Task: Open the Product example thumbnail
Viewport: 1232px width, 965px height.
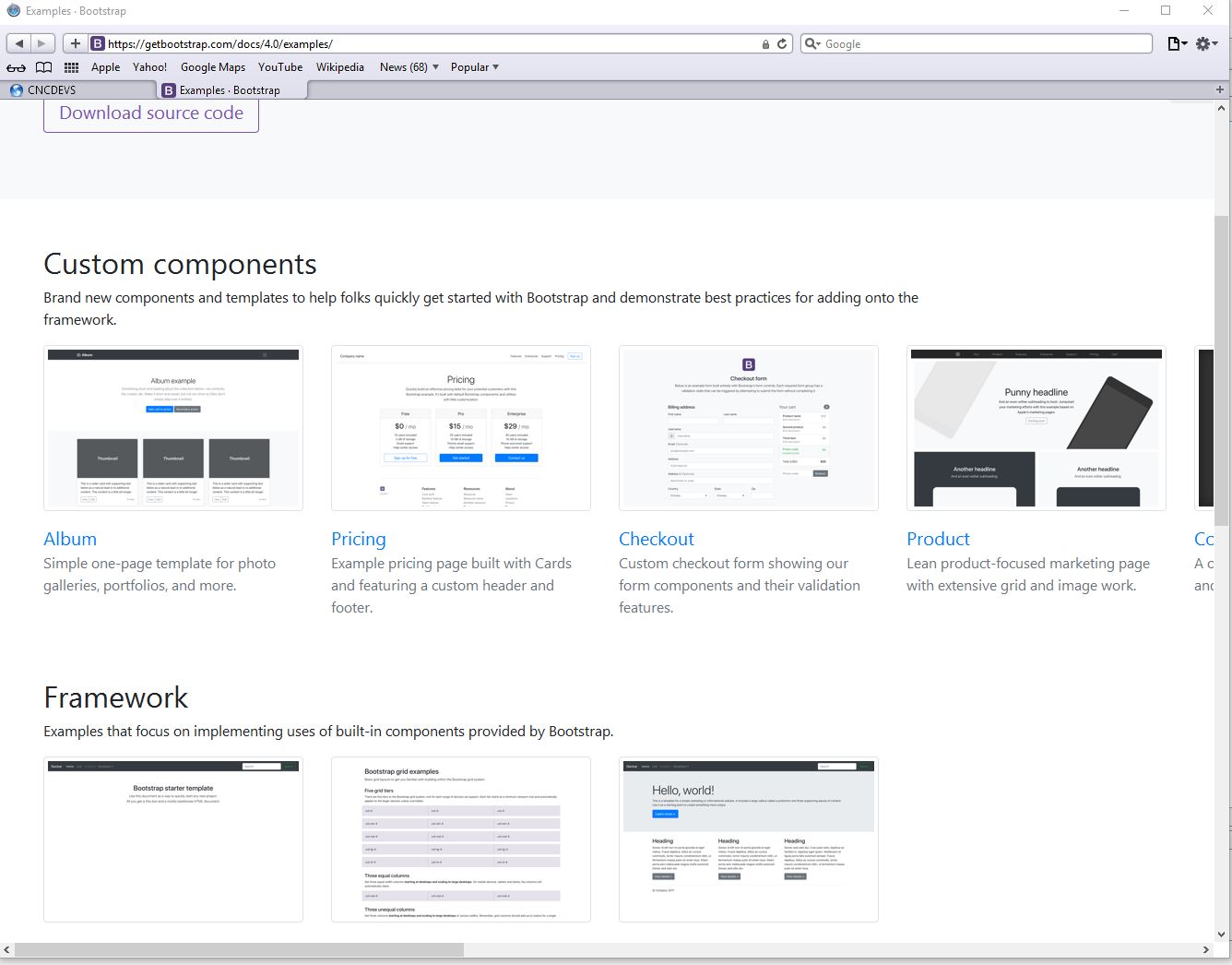Action: (1037, 428)
